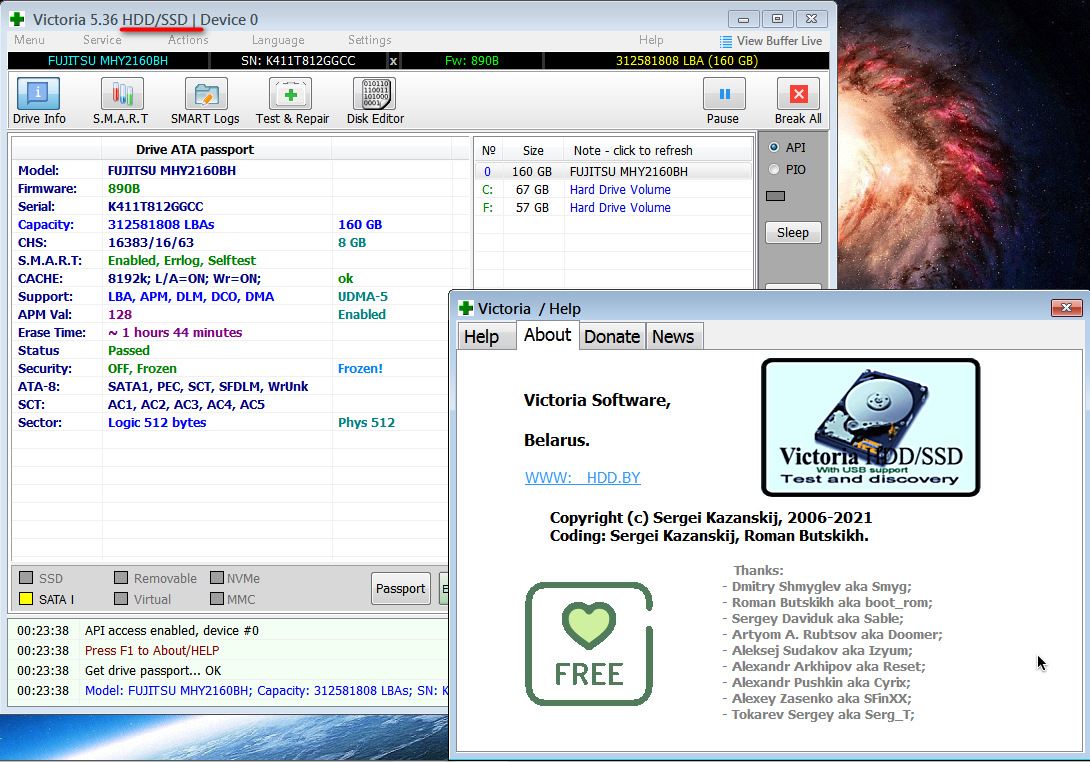Select the F: 57 GB volume row
The width and height of the screenshot is (1090, 762).
coord(613,208)
